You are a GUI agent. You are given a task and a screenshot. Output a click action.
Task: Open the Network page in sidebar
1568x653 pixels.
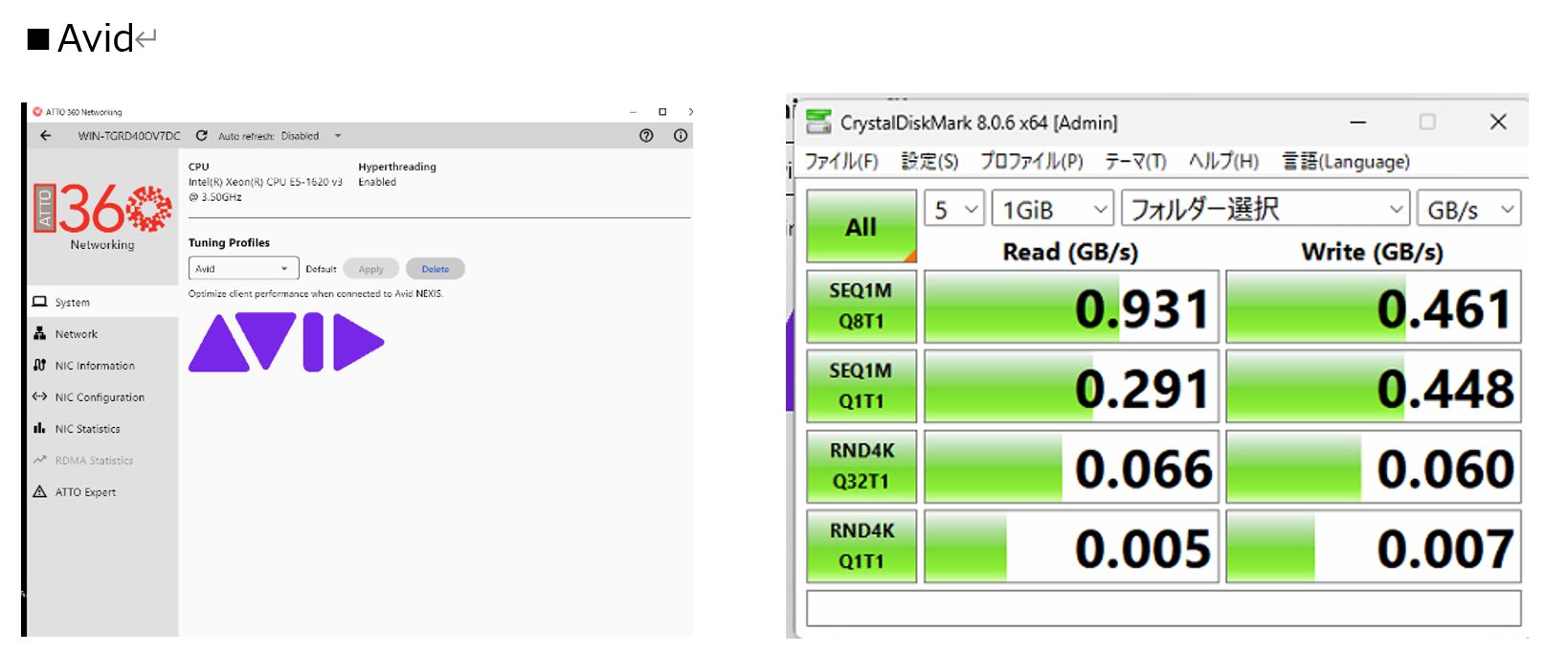coord(102,333)
